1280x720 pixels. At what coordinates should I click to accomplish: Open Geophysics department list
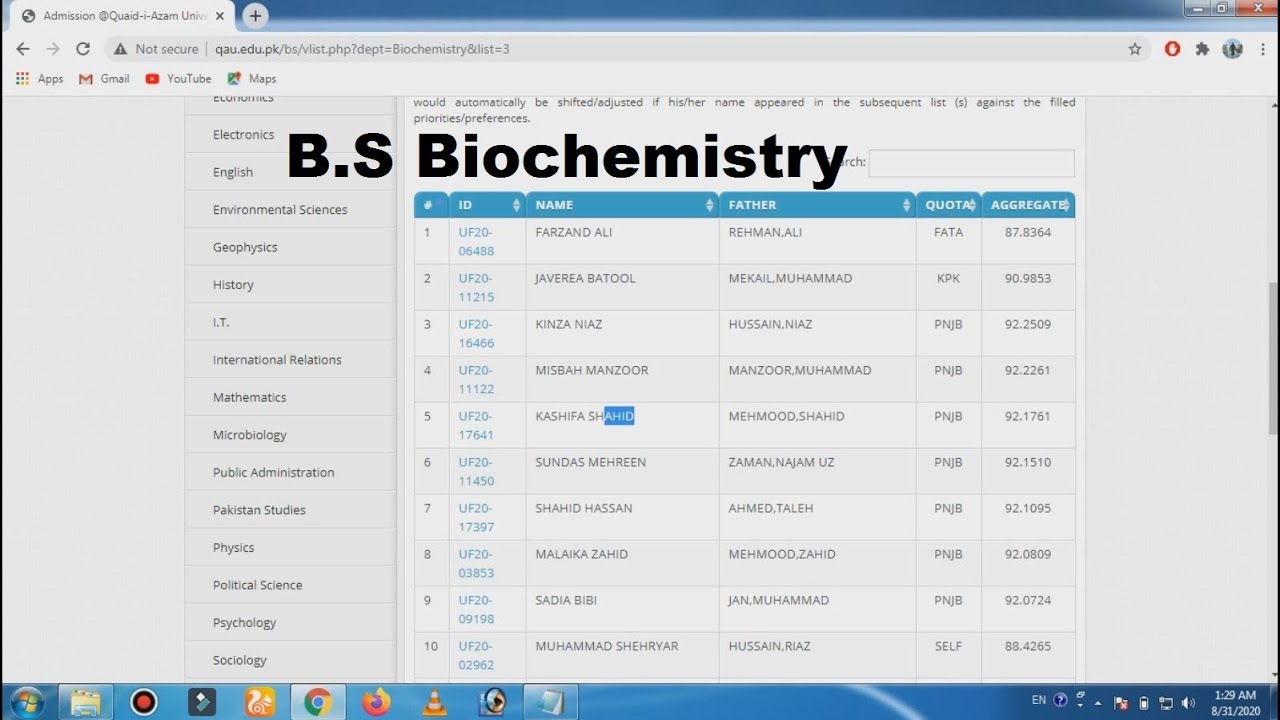coord(245,247)
